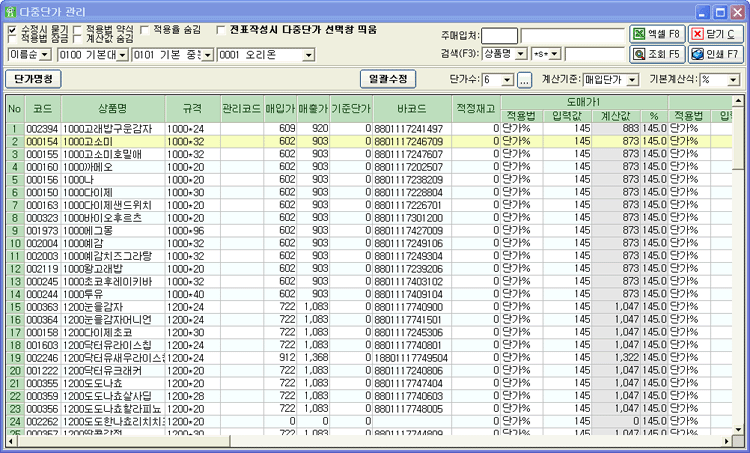750x453 pixels.
Task: Select the product 1000고소미호밀애
Action: click(x=113, y=155)
